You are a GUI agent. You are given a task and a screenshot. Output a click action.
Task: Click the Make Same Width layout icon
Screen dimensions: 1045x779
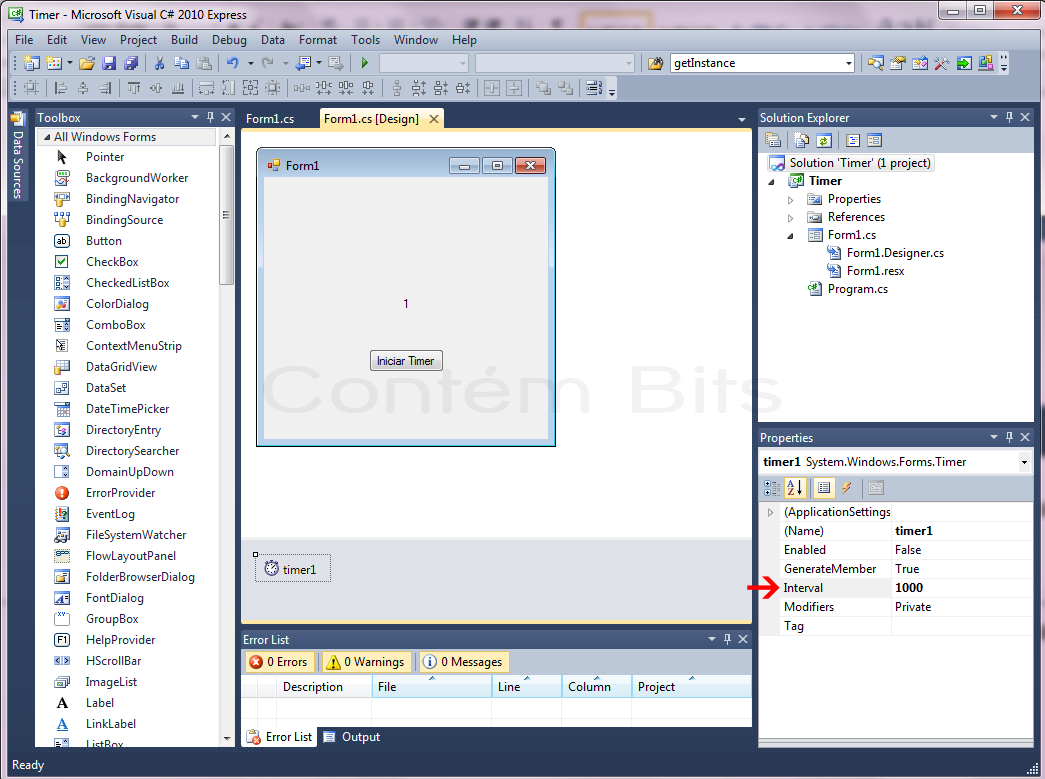point(207,88)
